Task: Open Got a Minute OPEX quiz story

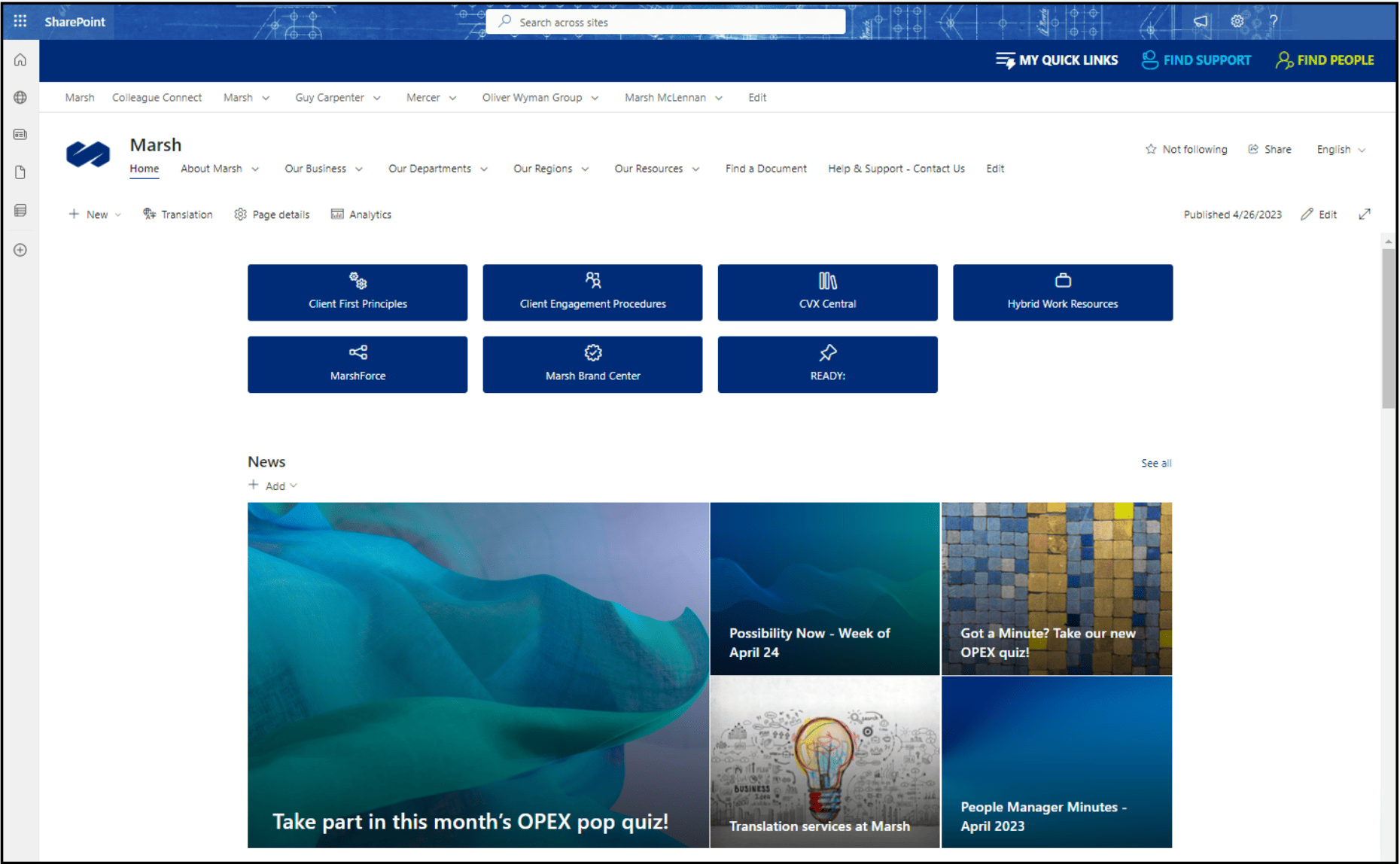Action: tap(1057, 589)
